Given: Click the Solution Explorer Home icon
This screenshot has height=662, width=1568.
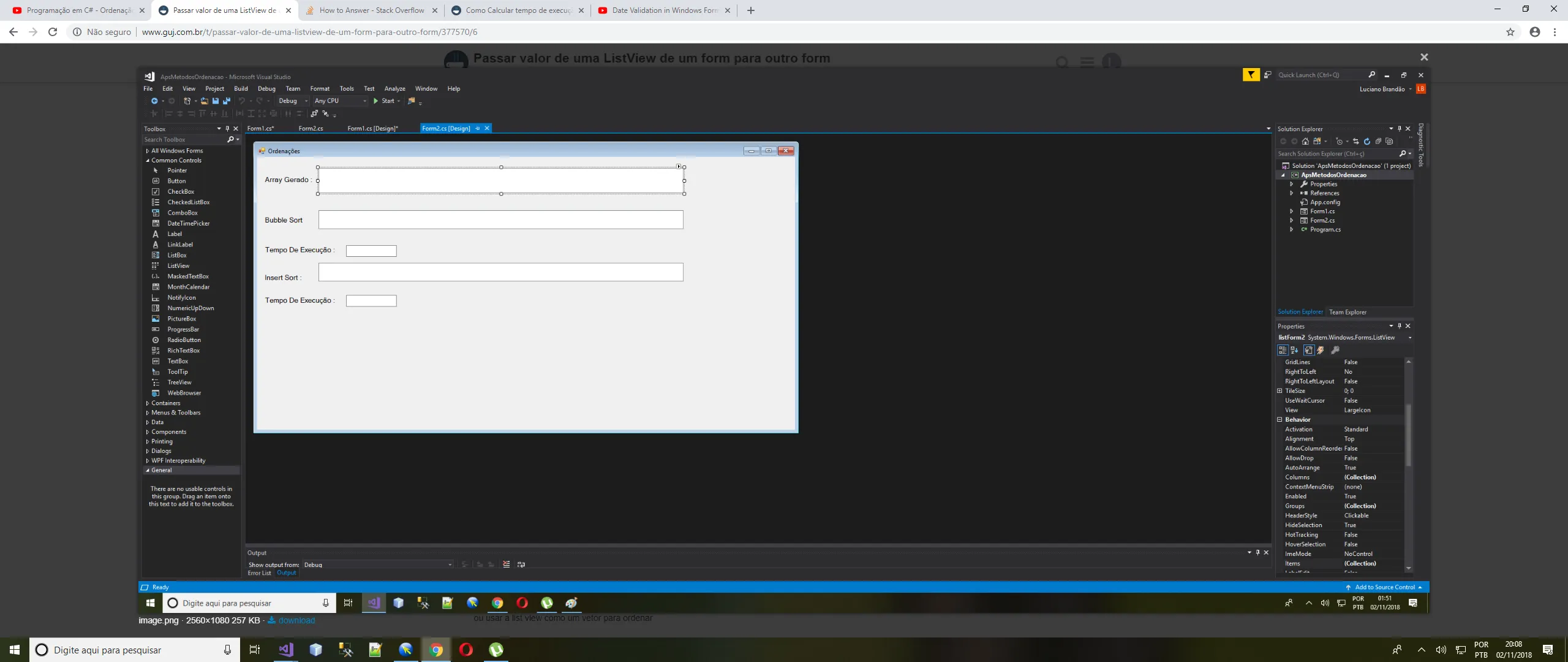Looking at the screenshot, I should coord(1305,142).
